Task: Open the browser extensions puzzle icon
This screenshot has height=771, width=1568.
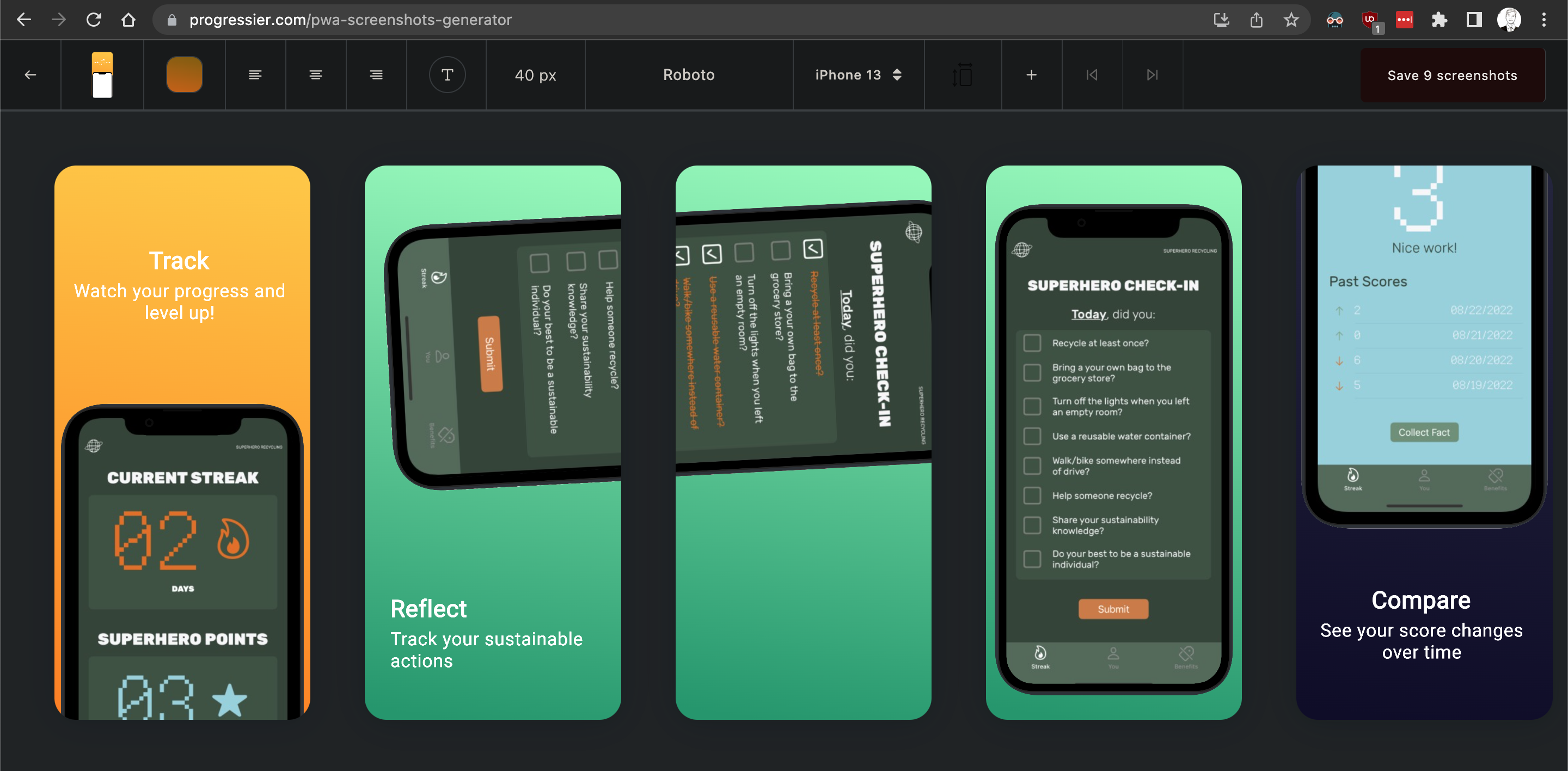Action: (1439, 20)
